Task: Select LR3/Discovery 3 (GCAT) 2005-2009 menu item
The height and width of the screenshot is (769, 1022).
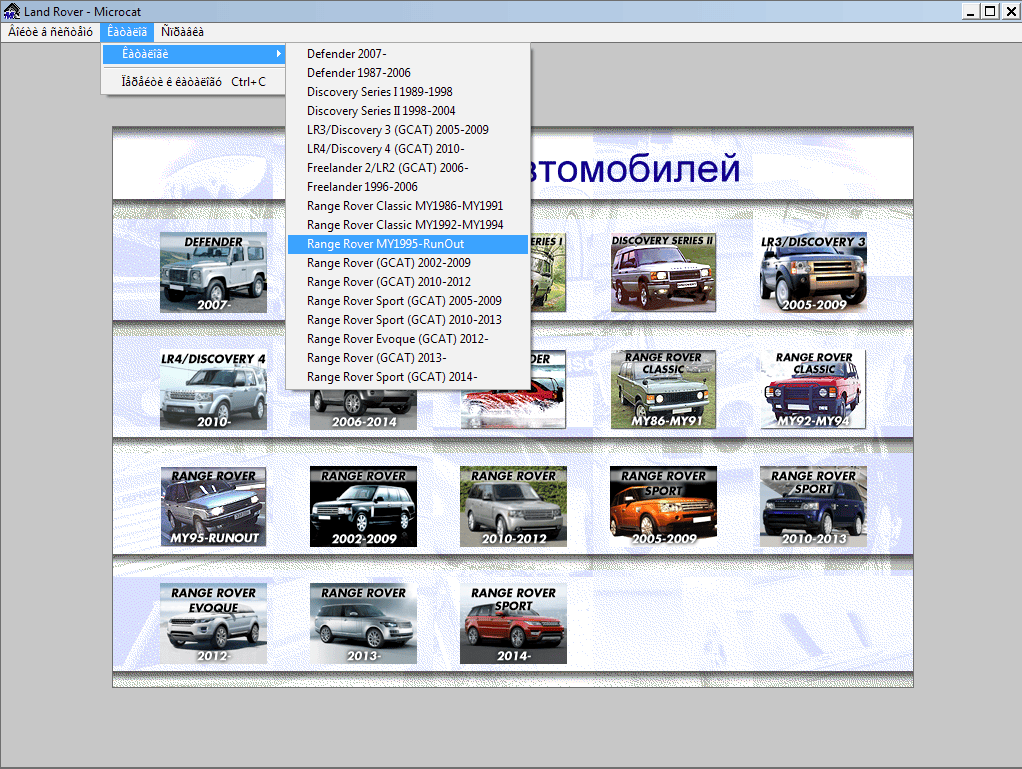Action: (x=407, y=130)
